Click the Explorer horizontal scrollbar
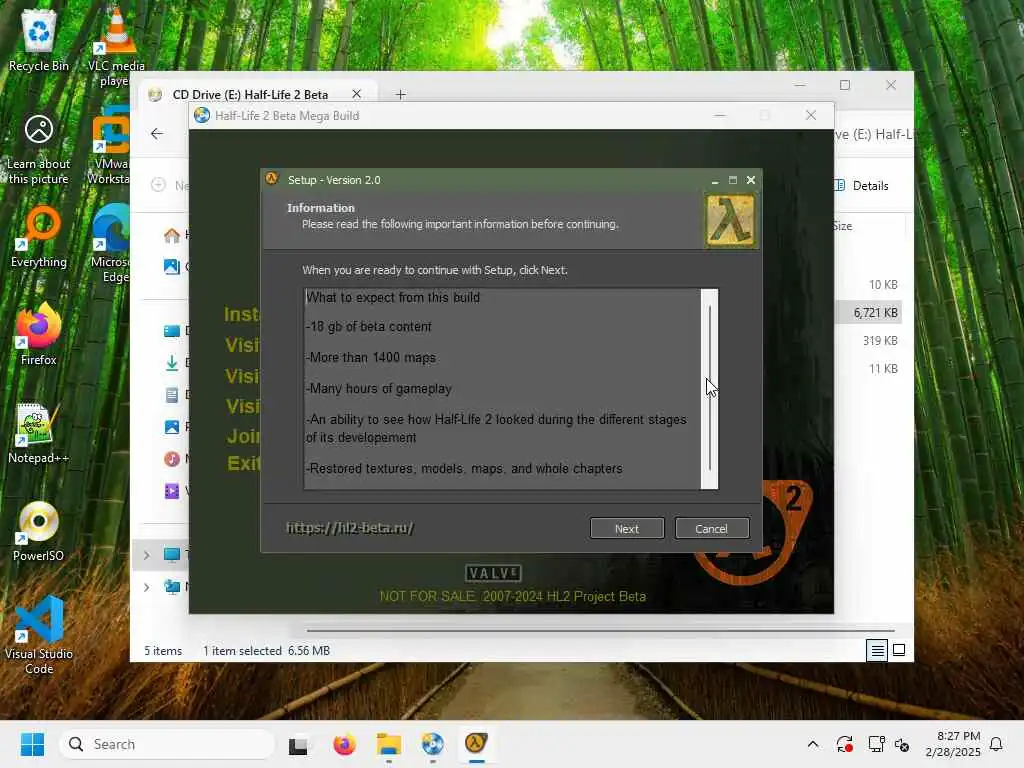Screen dimensions: 1024x768 click(x=601, y=631)
